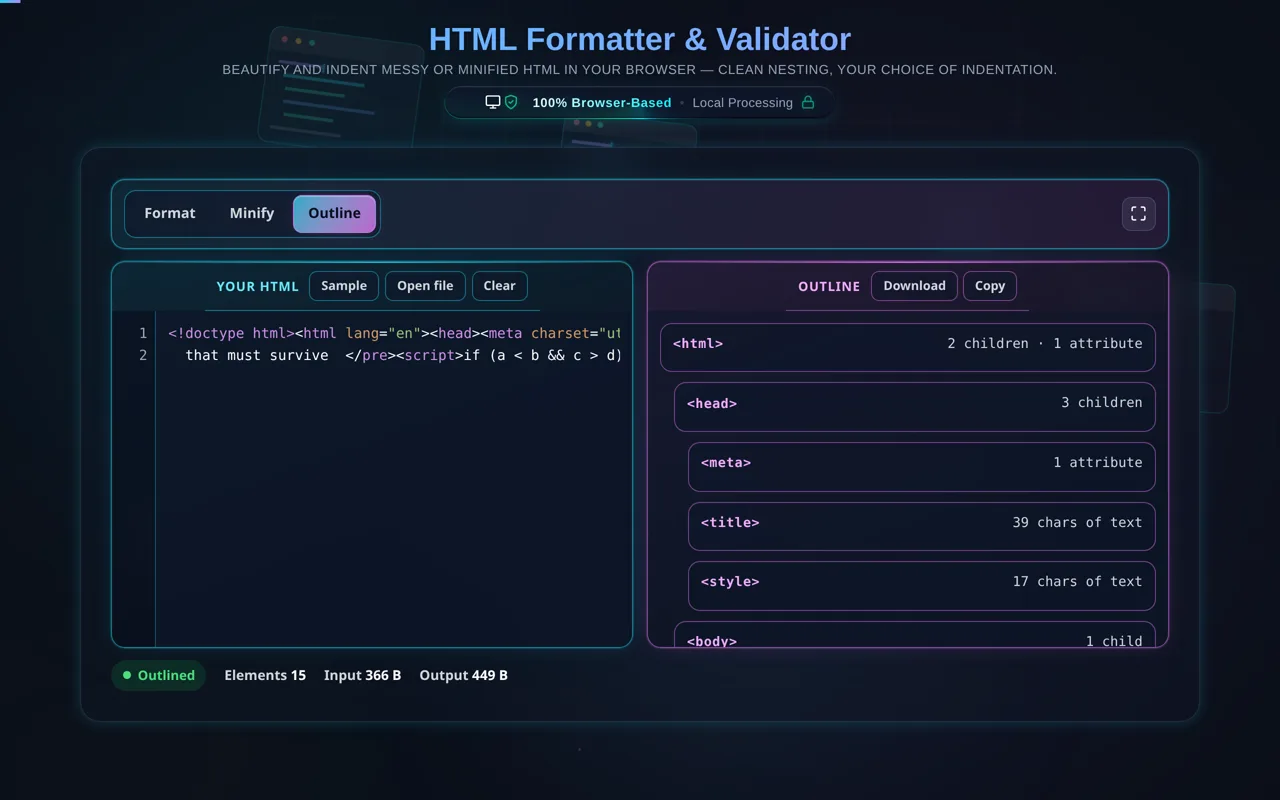
Task: Click the '3 children' count
Action: point(1102,402)
